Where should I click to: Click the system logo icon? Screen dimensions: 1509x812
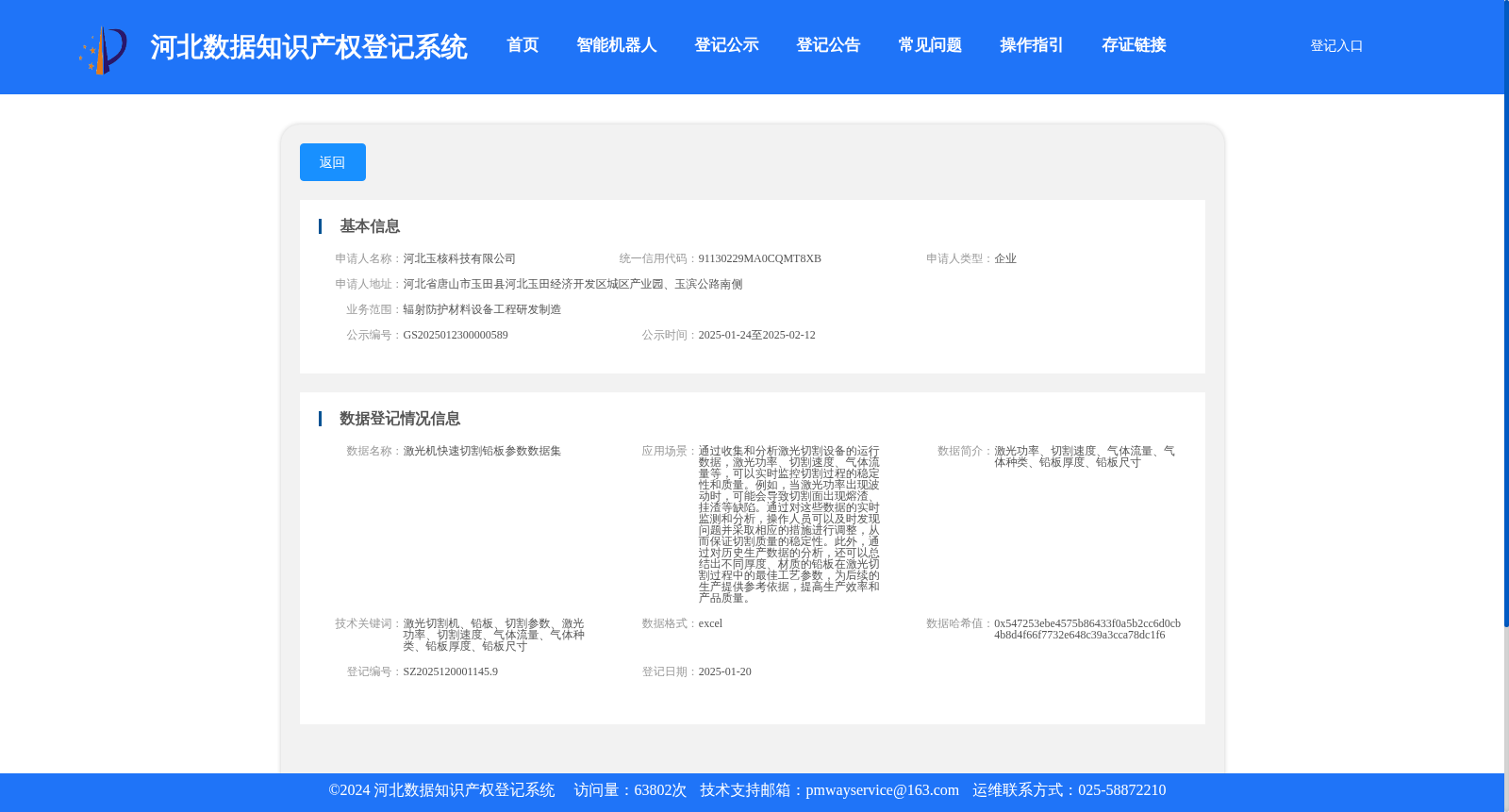tap(103, 50)
